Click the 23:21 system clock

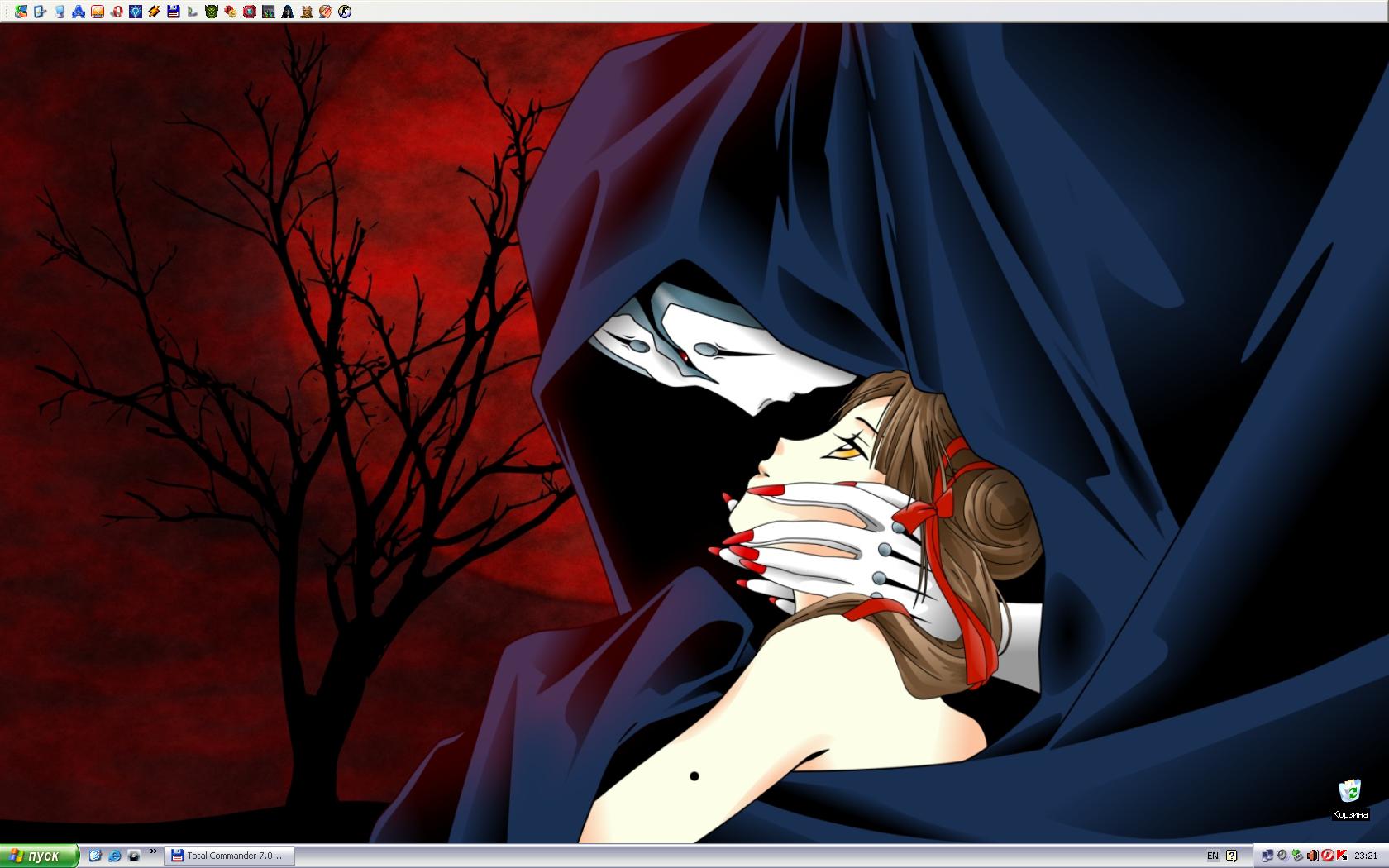(1366, 856)
